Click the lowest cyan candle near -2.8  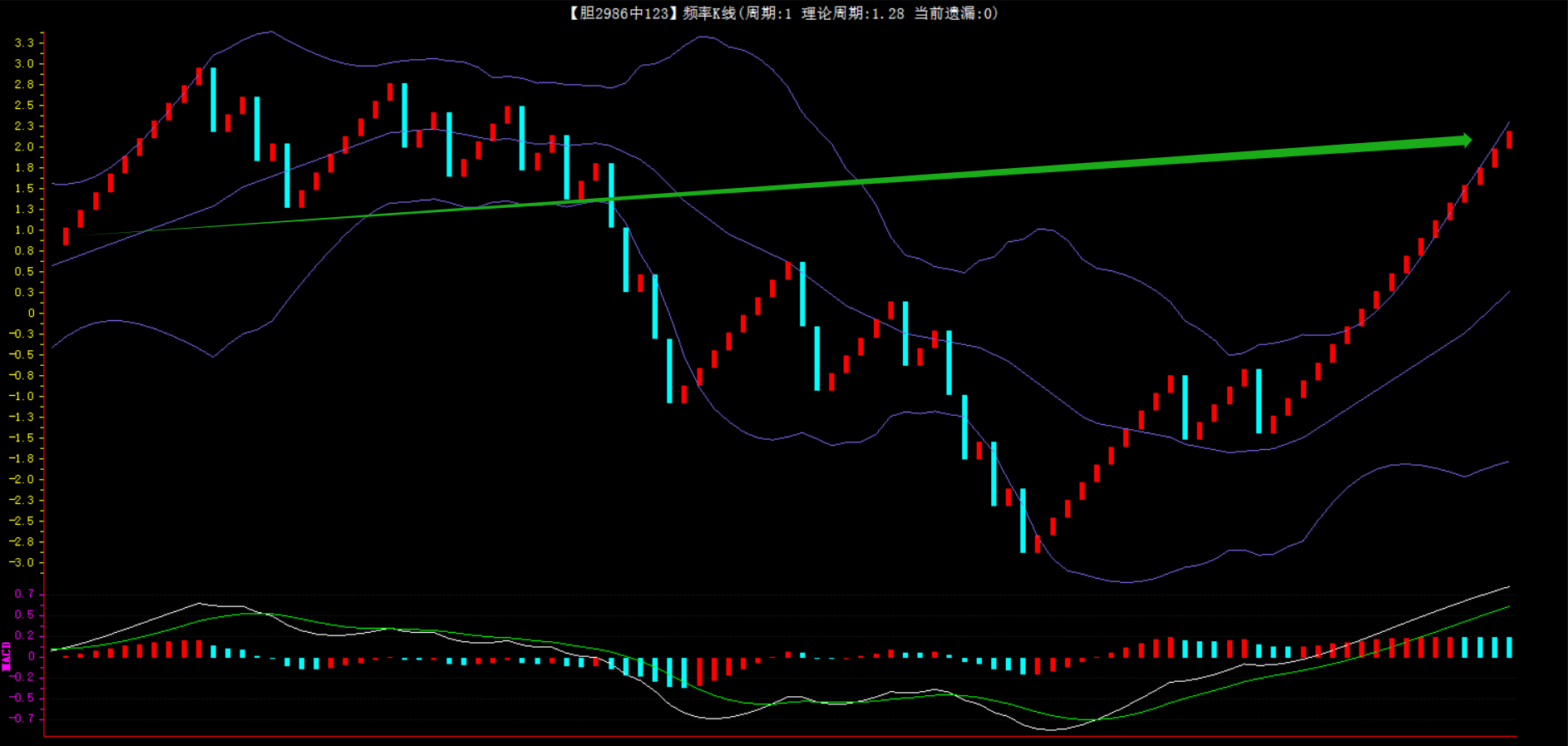coord(1023,521)
